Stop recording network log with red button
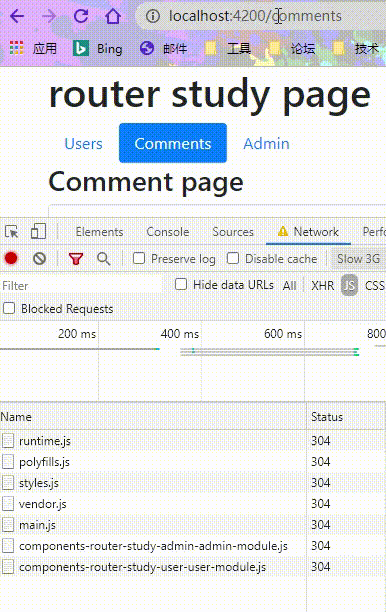The height and width of the screenshot is (612, 386). (11, 258)
